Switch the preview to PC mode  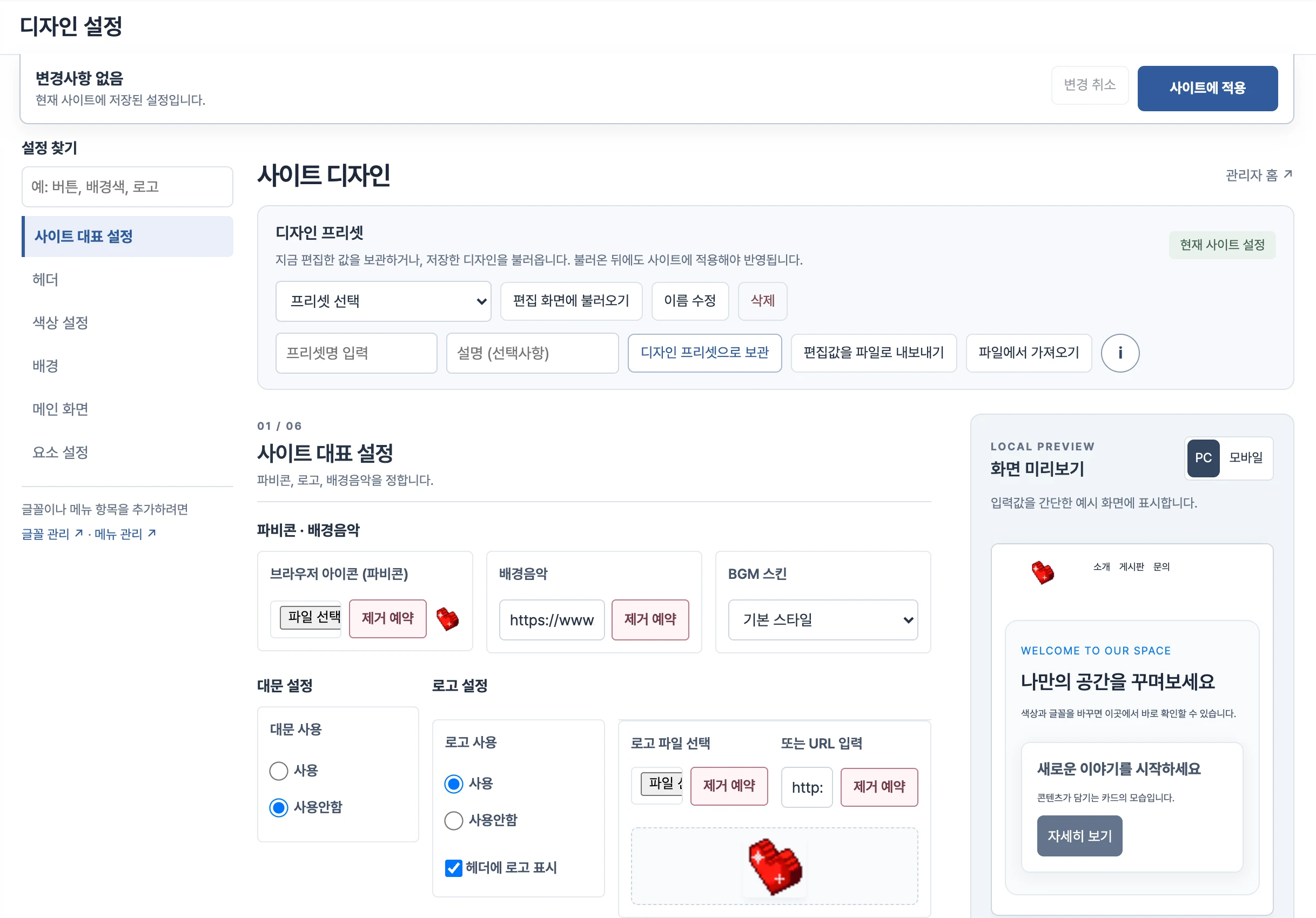click(1203, 458)
